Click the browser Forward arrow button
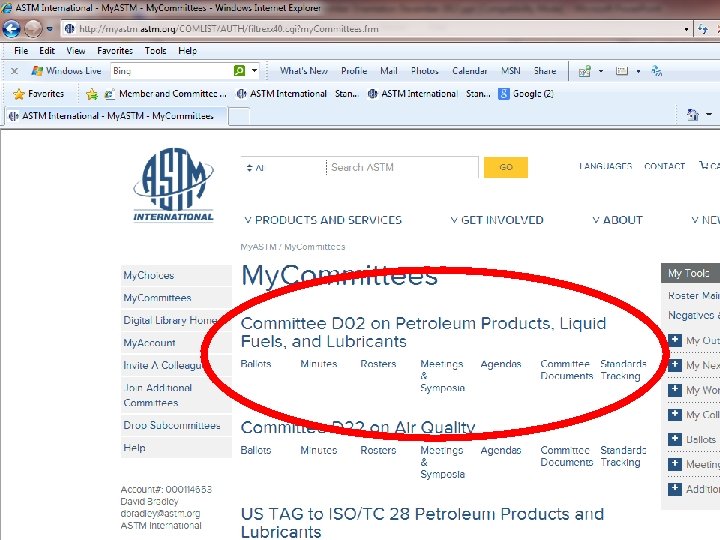This screenshot has width=720, height=540. [x=33, y=29]
